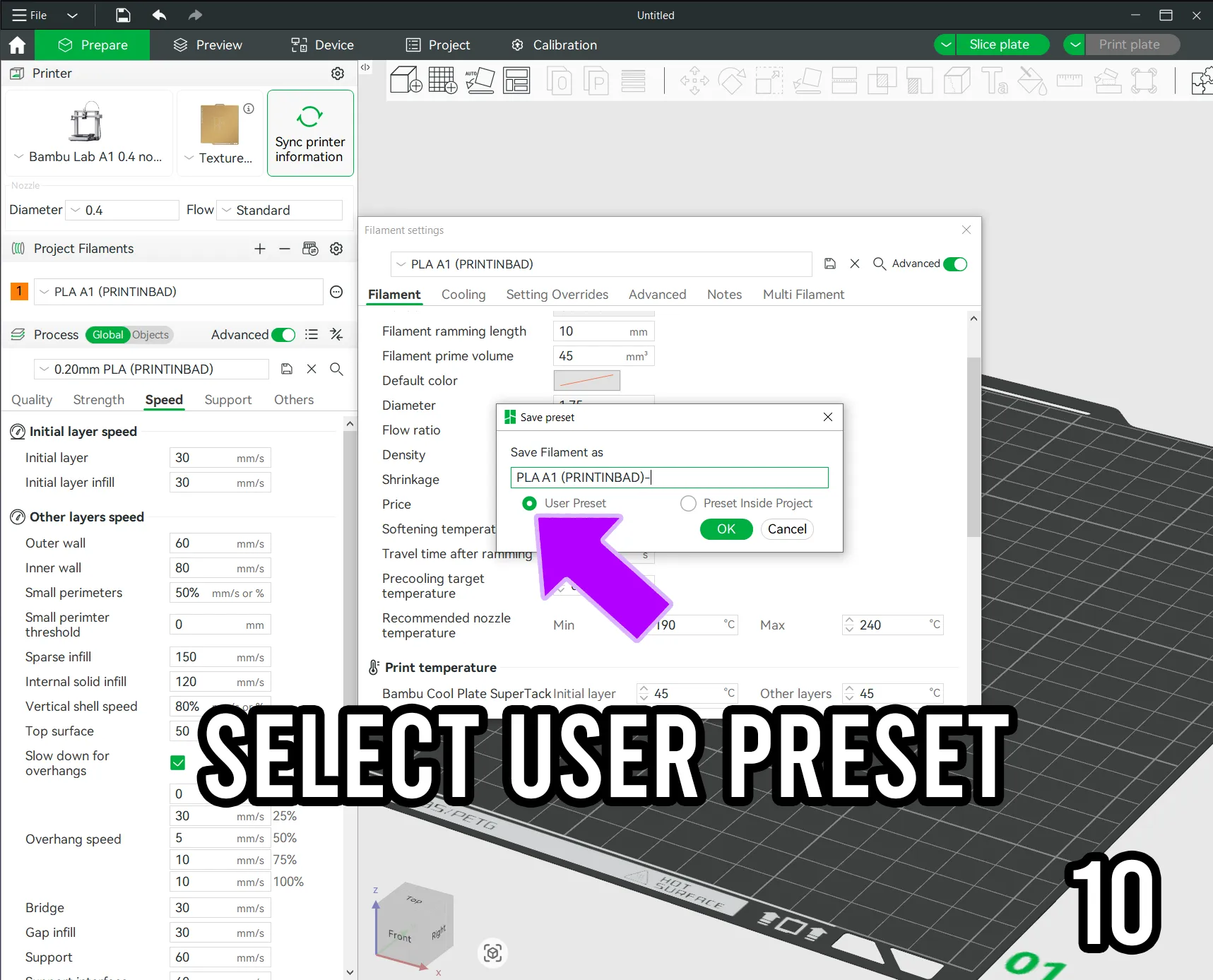Image resolution: width=1213 pixels, height=980 pixels.
Task: Click orange filament 1 color swatch
Action: pyautogui.click(x=19, y=291)
